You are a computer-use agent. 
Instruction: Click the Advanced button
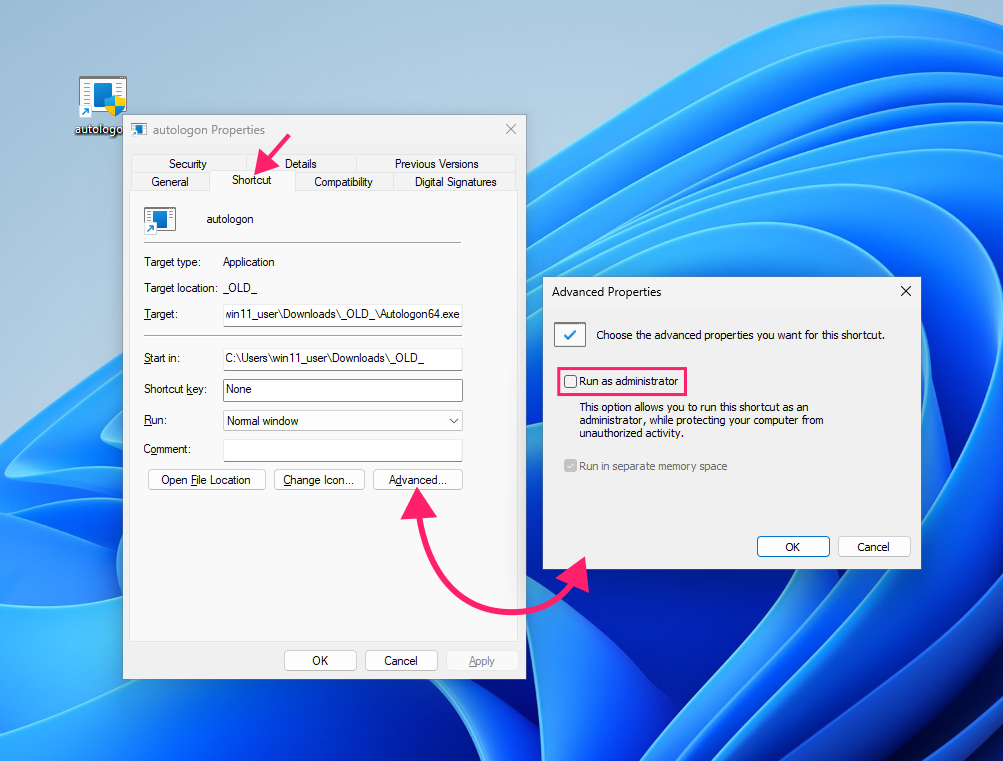(418, 480)
